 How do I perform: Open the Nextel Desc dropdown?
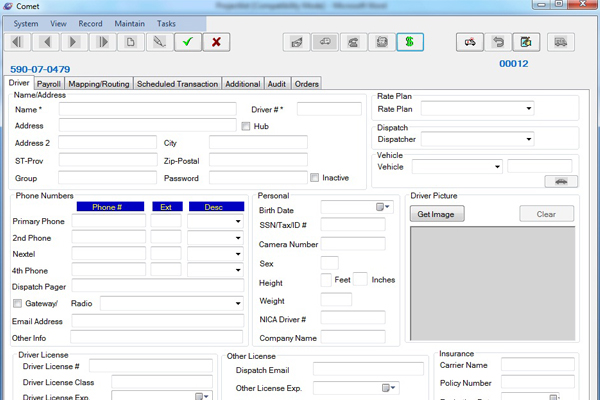[238, 254]
